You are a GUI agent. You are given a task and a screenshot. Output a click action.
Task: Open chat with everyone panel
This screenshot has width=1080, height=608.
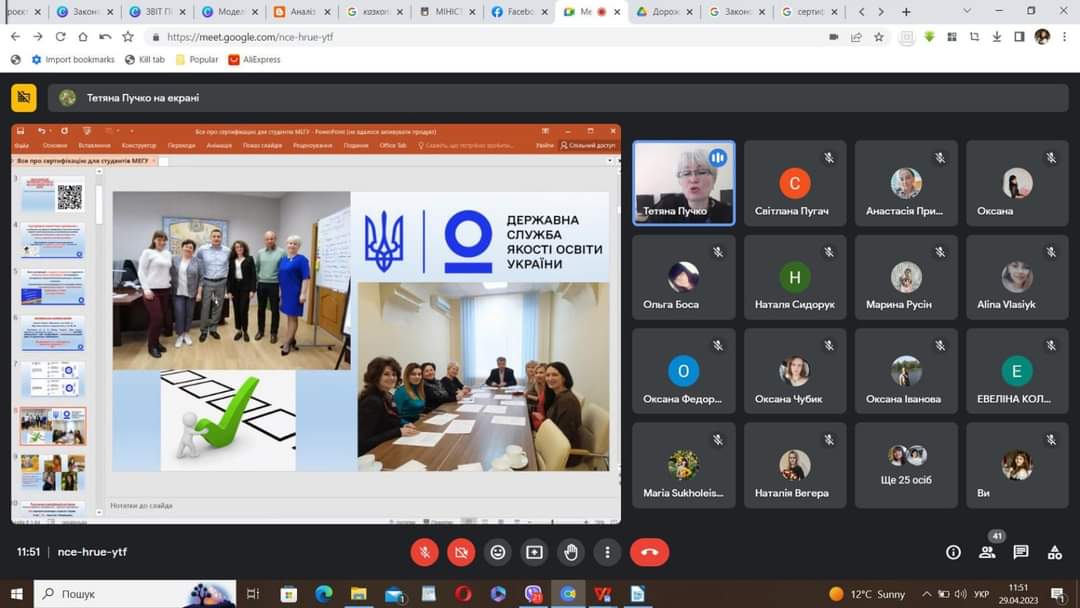(1021, 552)
